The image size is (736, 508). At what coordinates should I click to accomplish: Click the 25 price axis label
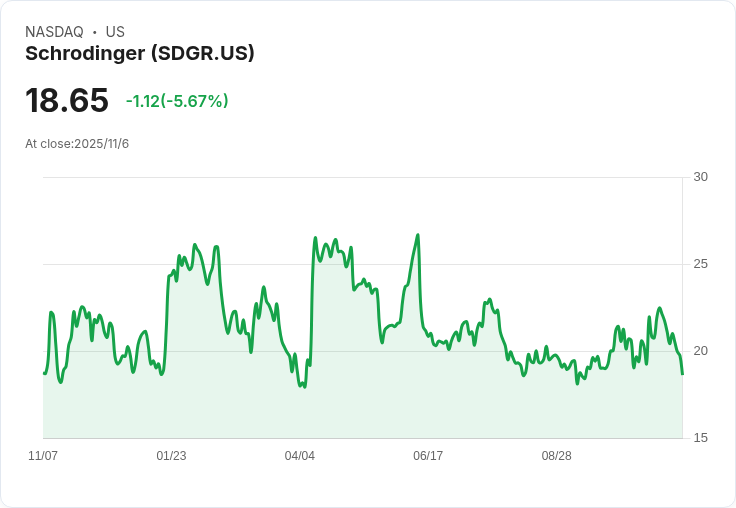point(700,264)
